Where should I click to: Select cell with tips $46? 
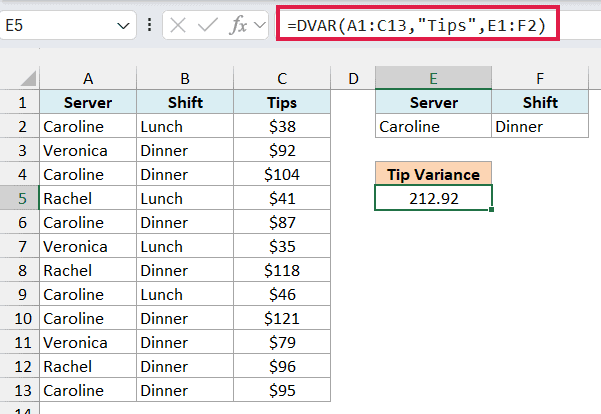click(282, 294)
